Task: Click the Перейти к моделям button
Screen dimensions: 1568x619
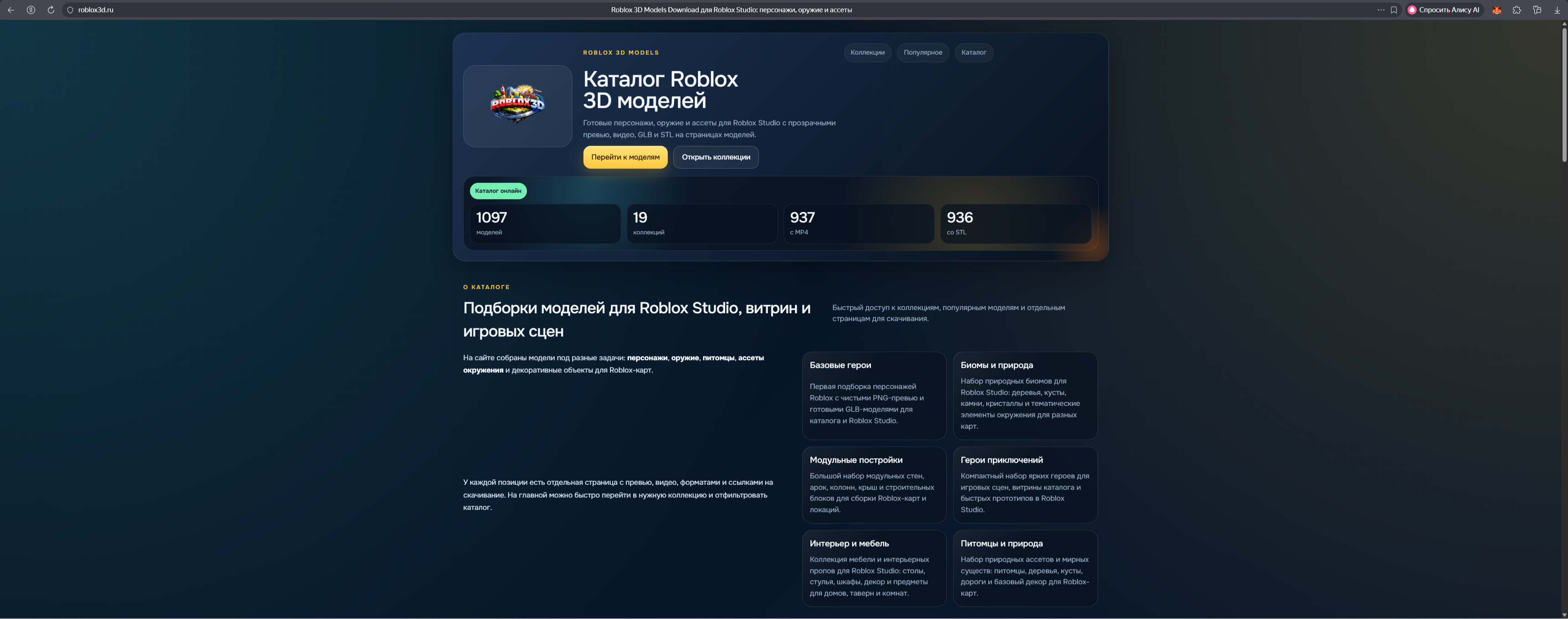Action: [625, 157]
